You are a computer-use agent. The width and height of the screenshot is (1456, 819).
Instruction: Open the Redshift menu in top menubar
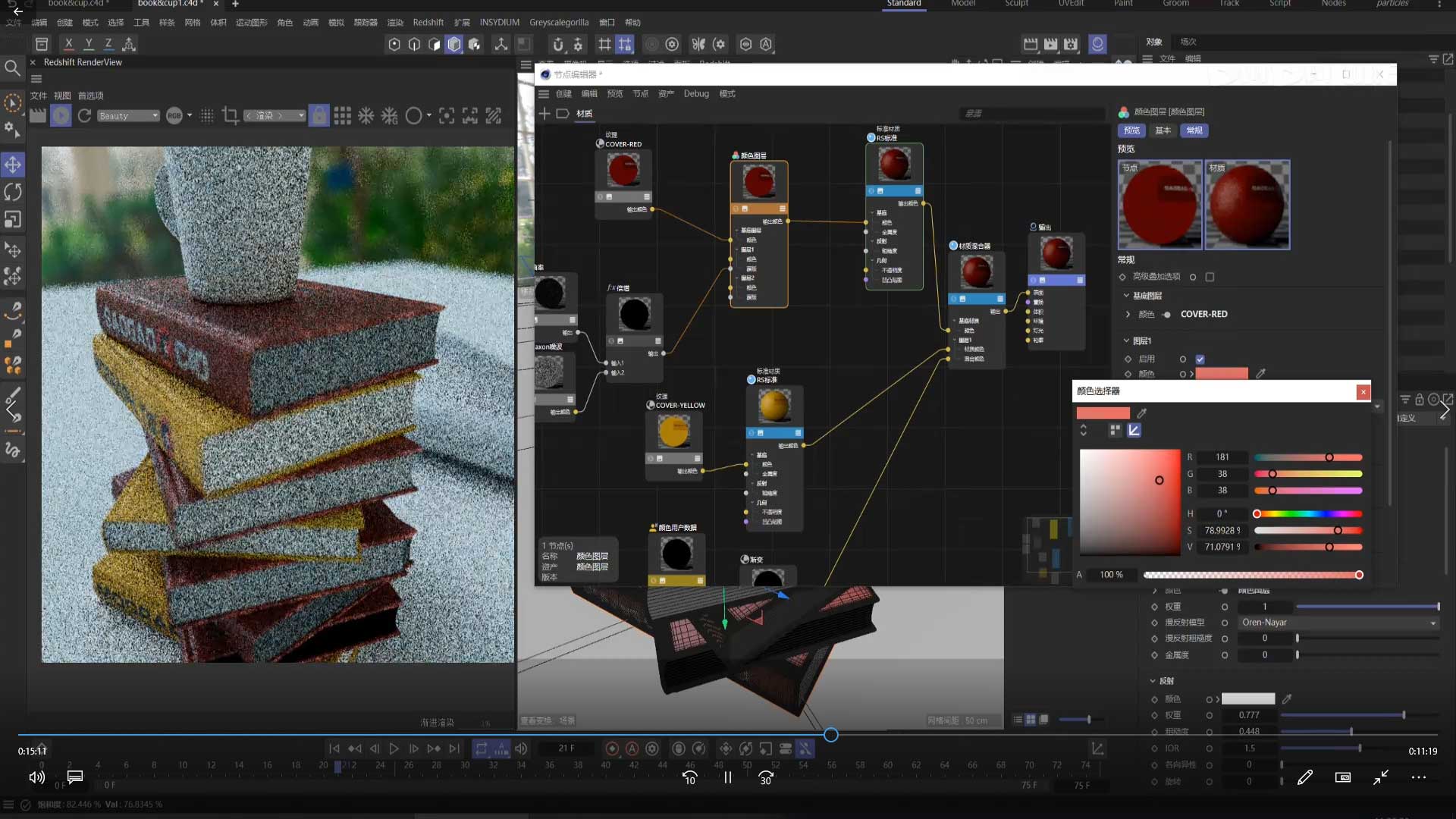pyautogui.click(x=428, y=22)
